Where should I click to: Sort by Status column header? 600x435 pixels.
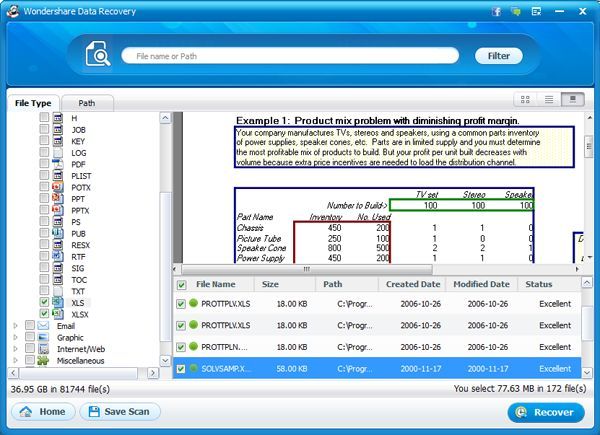[538, 284]
